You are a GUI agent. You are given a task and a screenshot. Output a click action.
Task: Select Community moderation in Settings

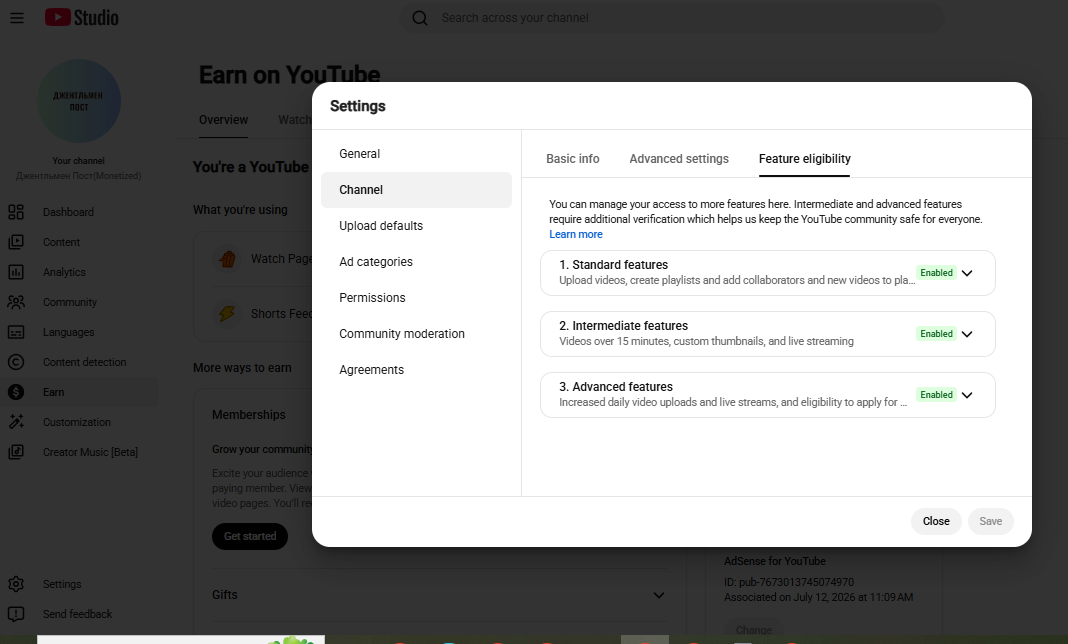416,334
